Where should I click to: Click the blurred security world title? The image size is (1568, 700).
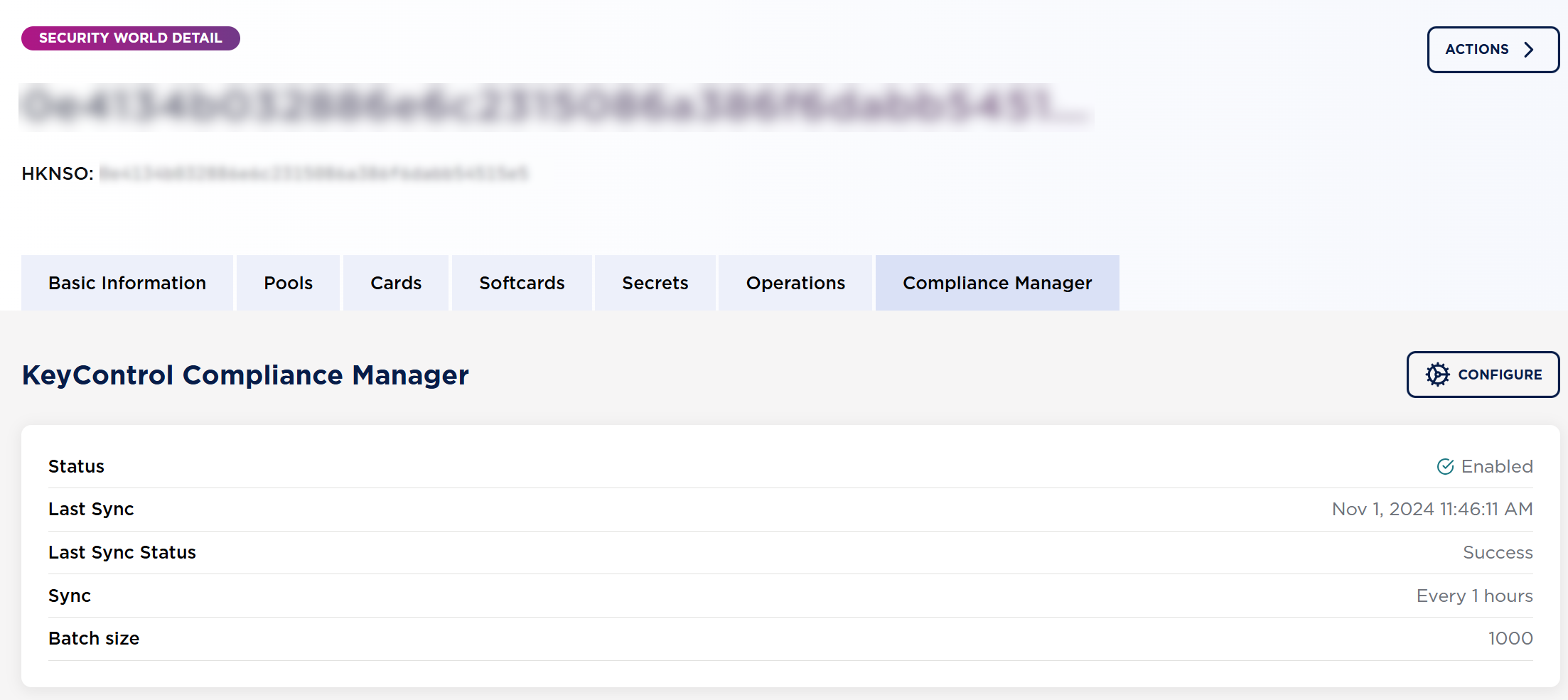click(556, 107)
